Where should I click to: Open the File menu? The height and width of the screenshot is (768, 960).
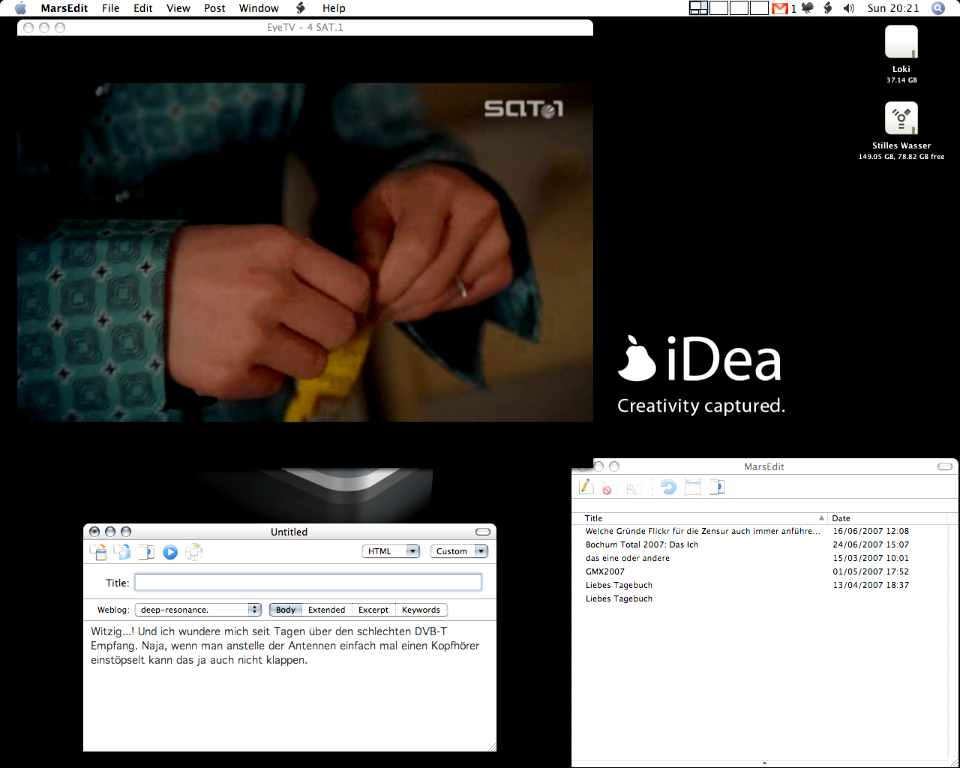[x=111, y=8]
